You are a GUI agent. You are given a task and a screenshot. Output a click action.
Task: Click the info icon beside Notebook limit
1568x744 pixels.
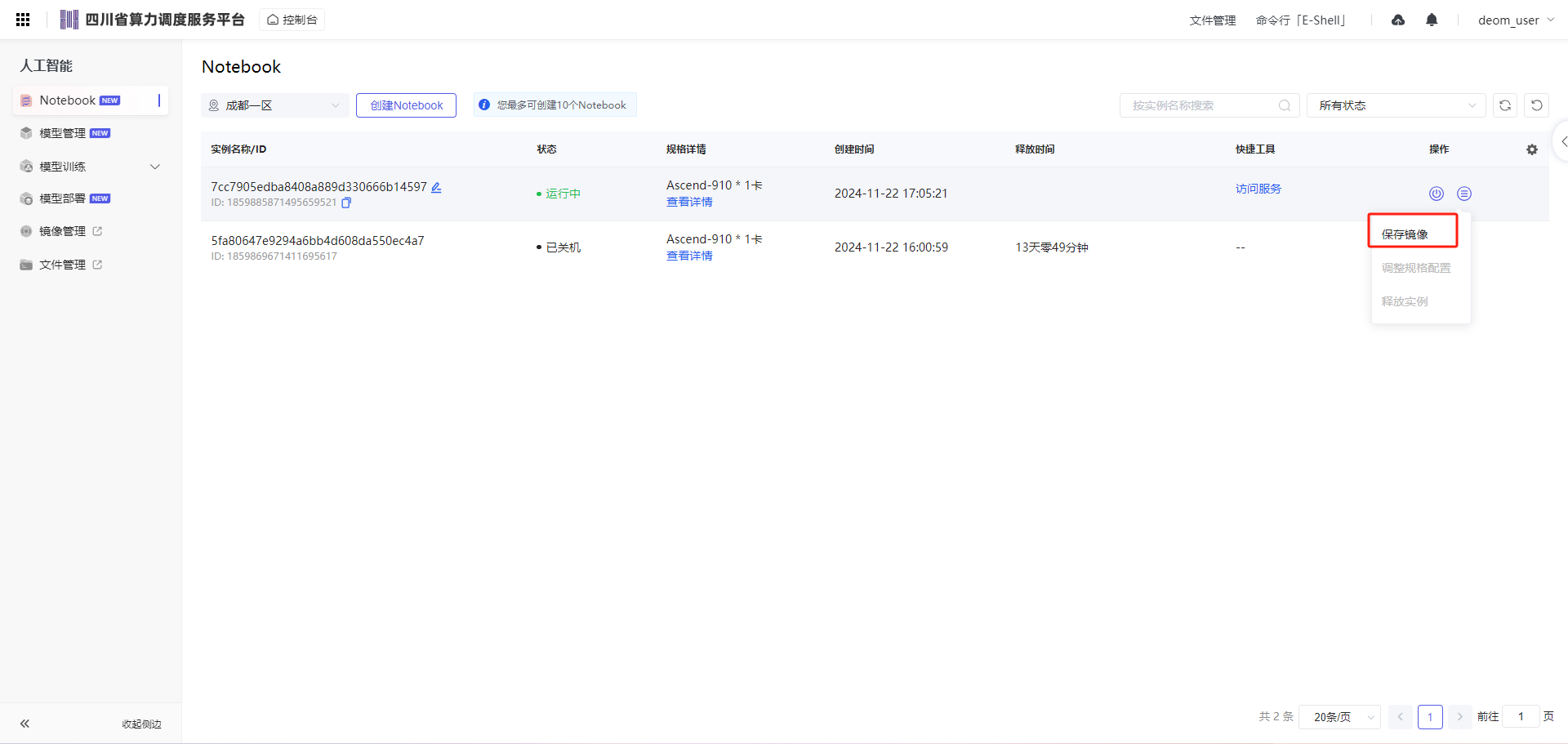tap(484, 105)
